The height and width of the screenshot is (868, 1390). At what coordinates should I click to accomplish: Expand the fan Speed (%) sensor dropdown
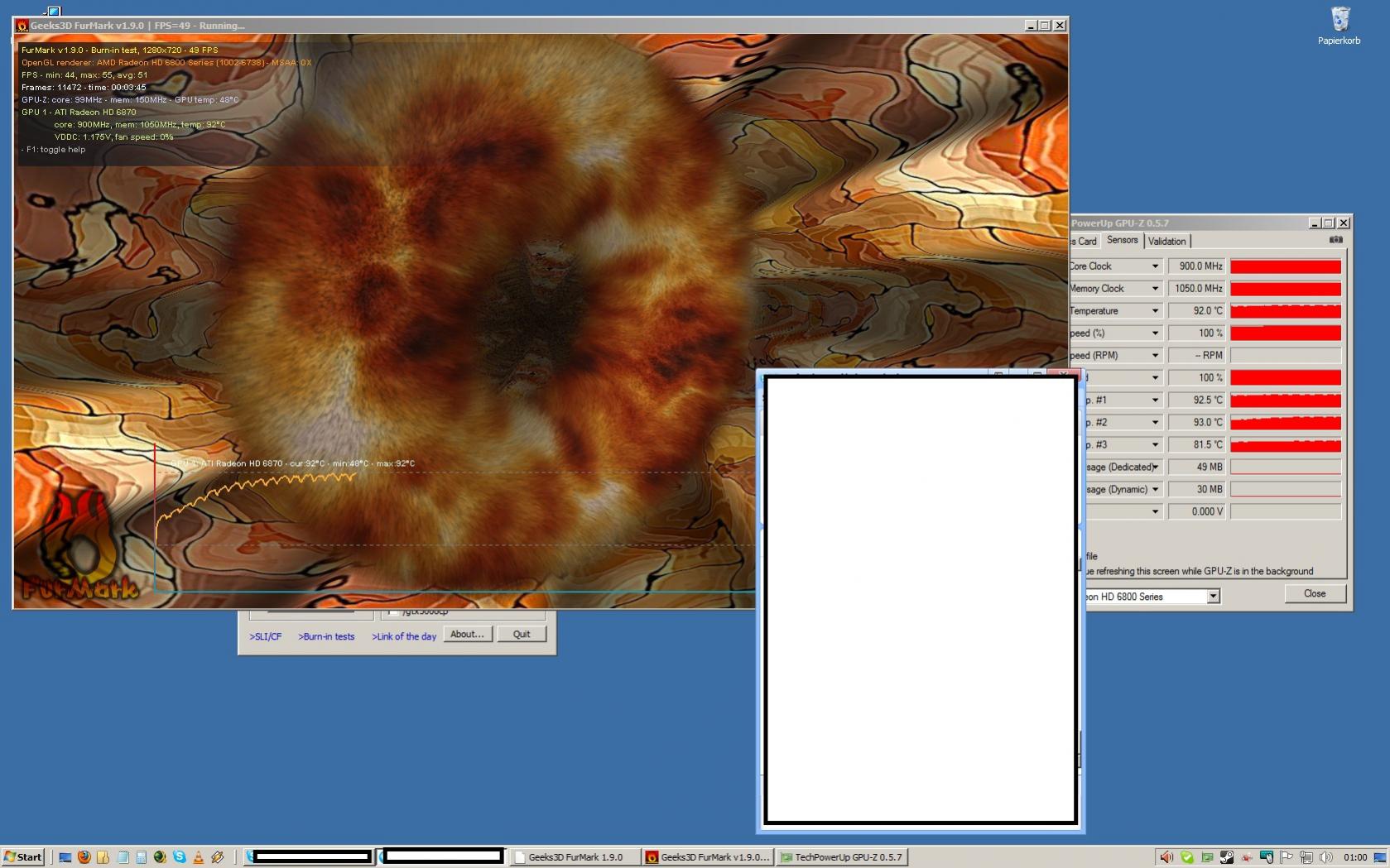(x=1155, y=333)
